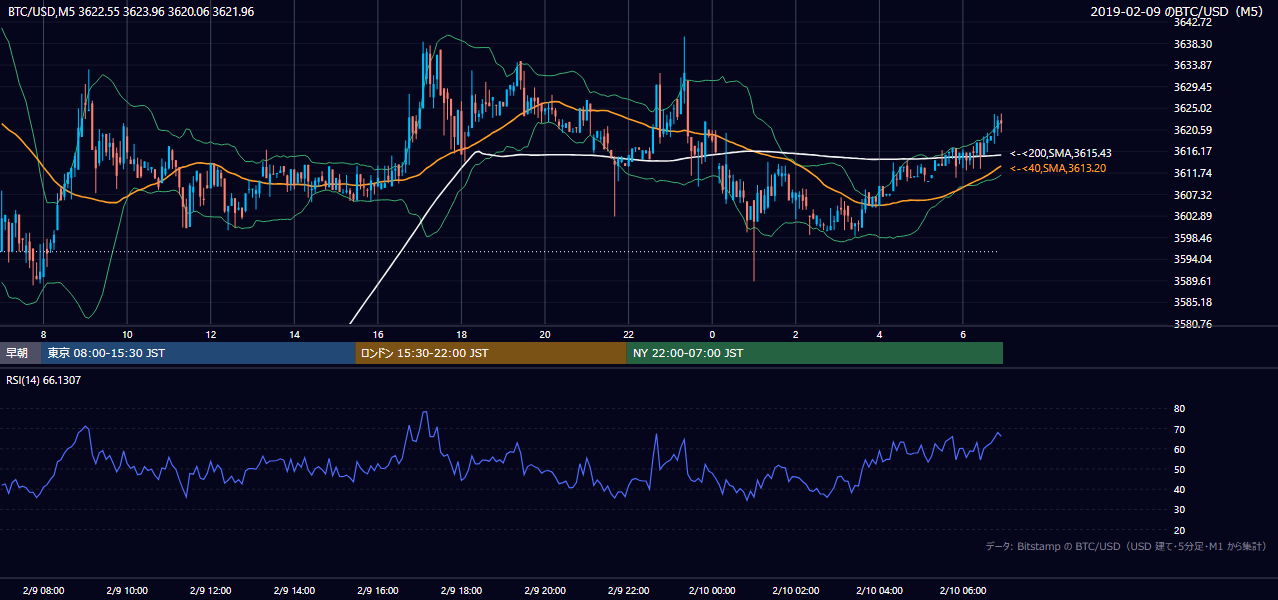The image size is (1278, 600).
Task: Click the bottom time label 2/9 16:00
Action: pos(378,590)
